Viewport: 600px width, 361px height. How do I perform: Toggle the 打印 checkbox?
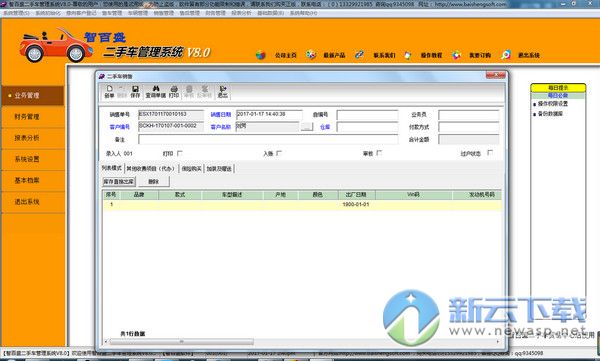coord(180,153)
